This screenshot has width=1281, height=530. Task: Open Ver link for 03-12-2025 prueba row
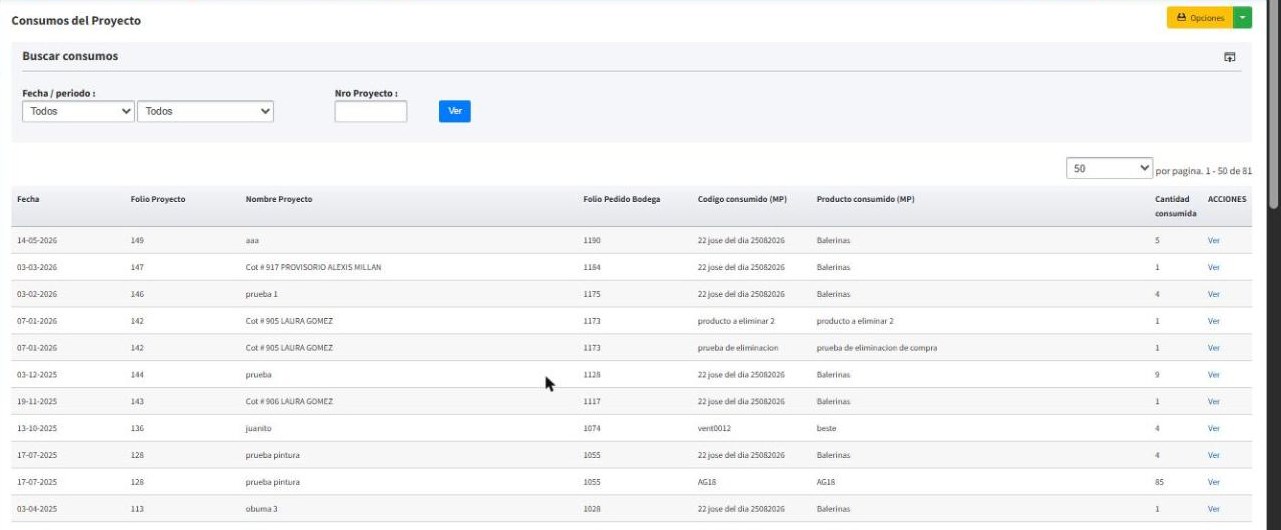point(1214,375)
